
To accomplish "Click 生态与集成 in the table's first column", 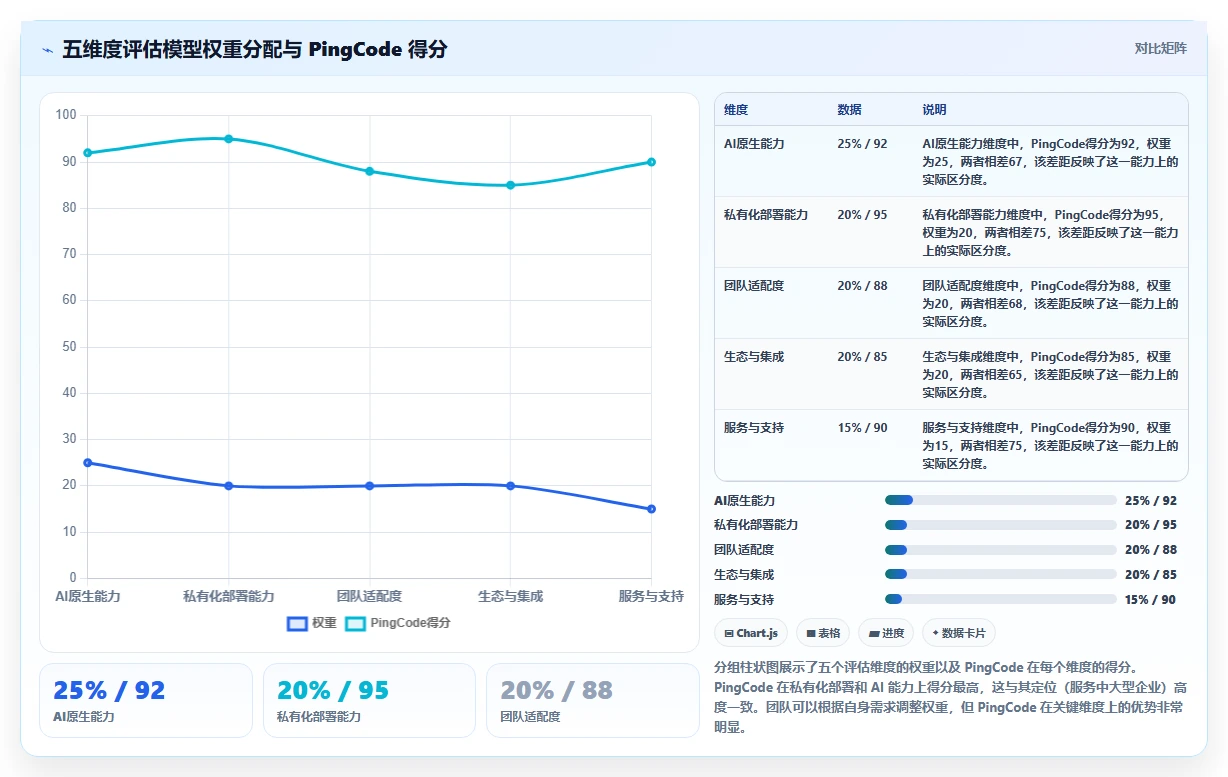I will tap(754, 357).
